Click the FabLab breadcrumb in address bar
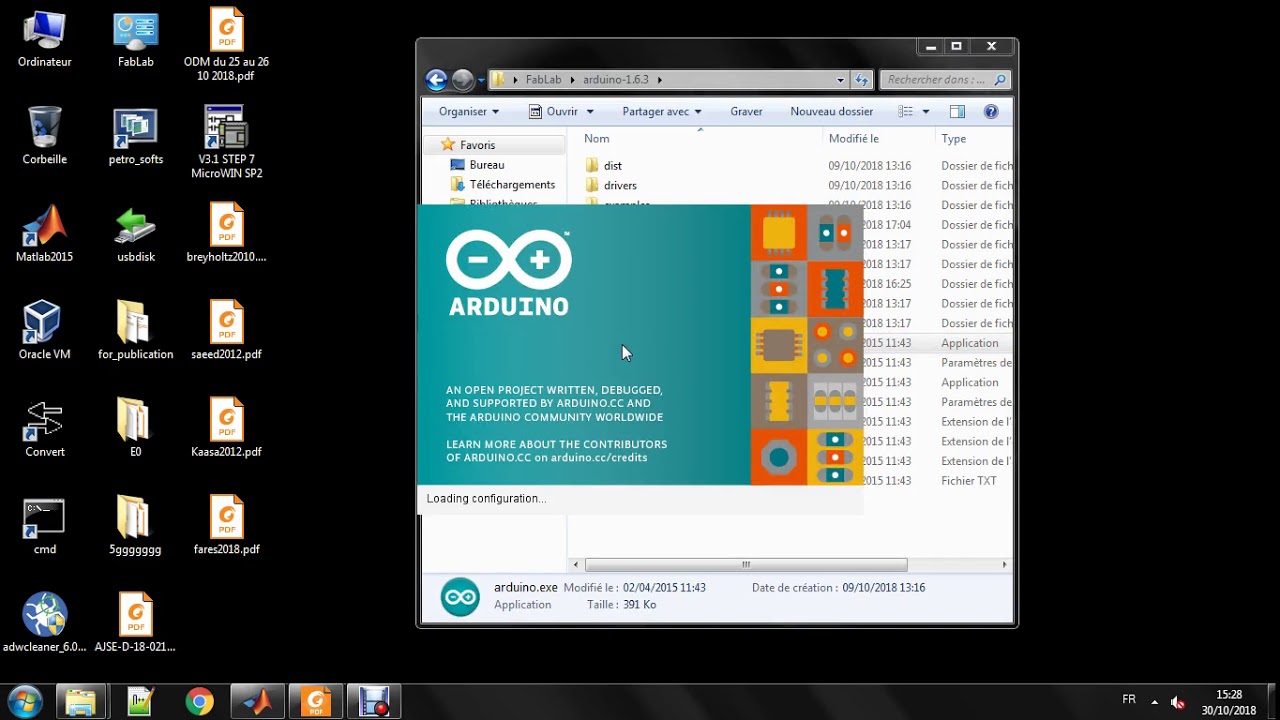 pyautogui.click(x=543, y=80)
